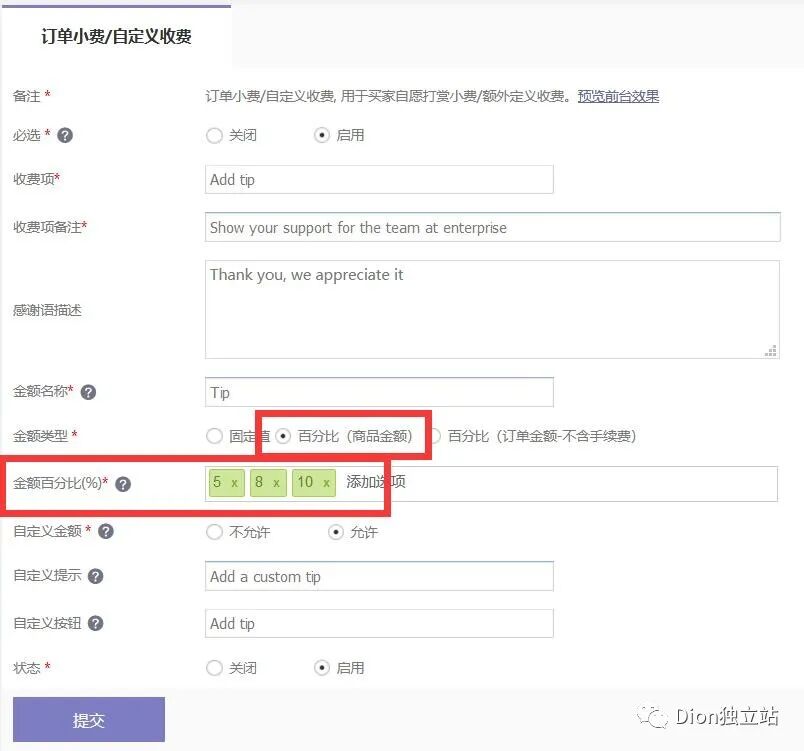Click 添加选项 to add a percentage

coord(374,483)
